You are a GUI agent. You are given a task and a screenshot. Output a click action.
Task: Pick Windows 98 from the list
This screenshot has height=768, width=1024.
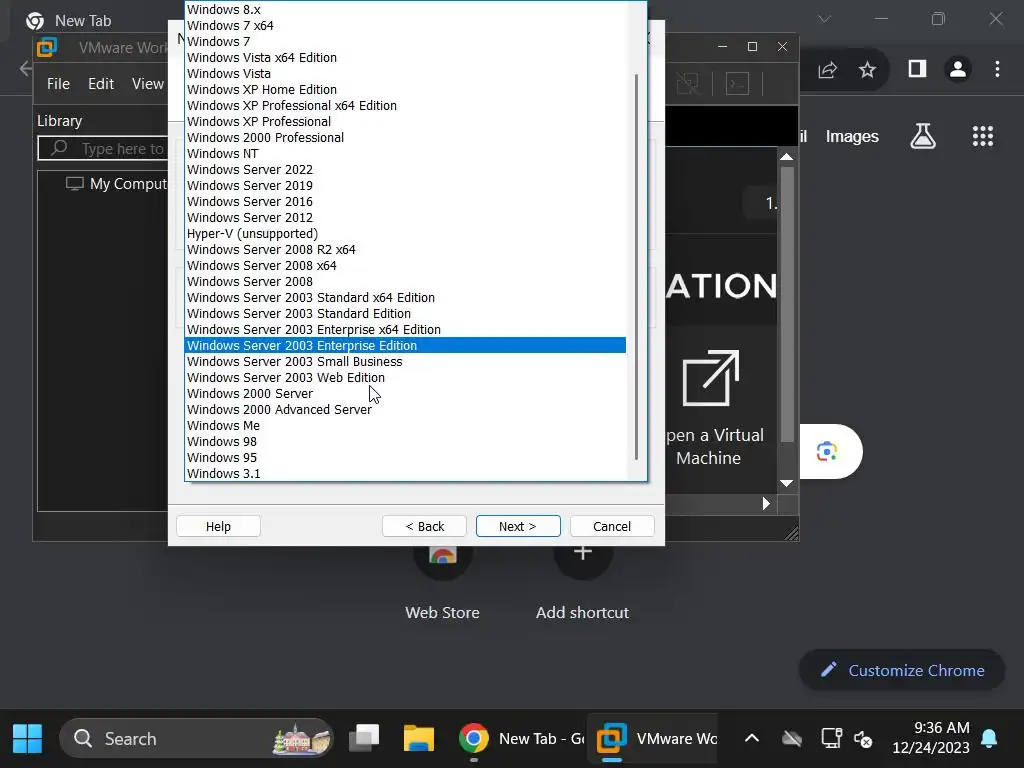click(406, 441)
